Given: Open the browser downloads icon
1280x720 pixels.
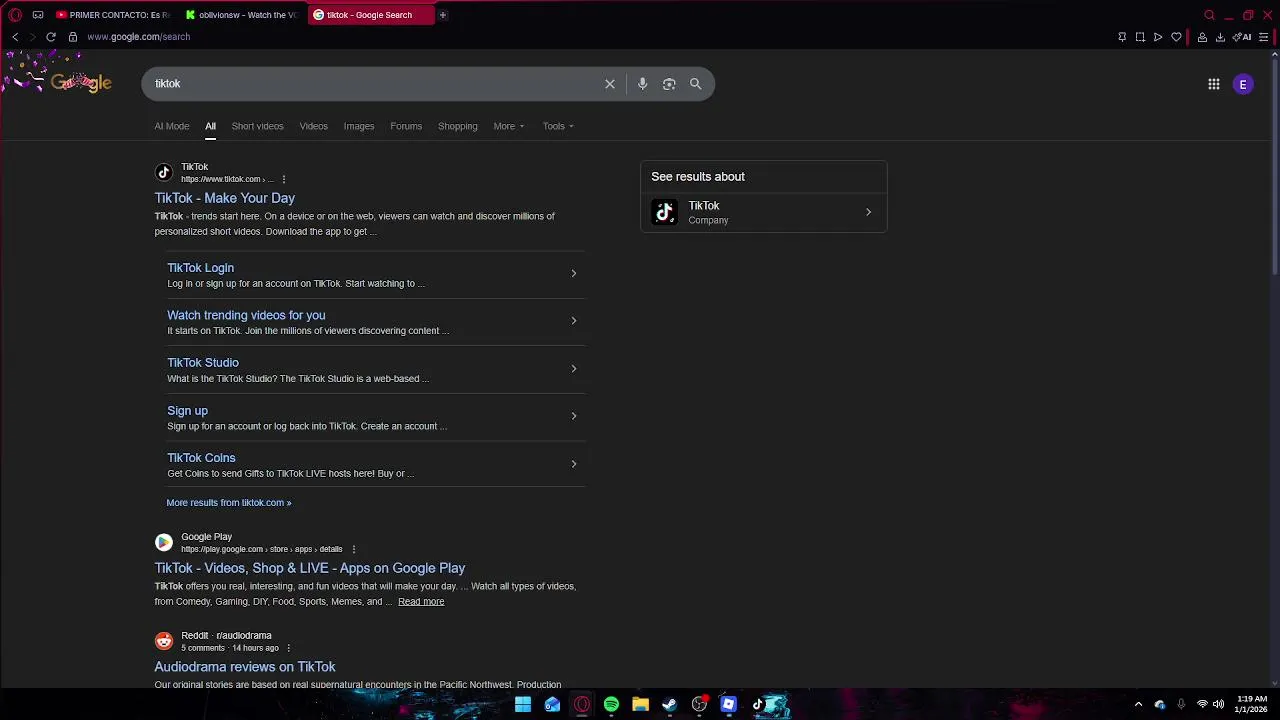Looking at the screenshot, I should point(1220,37).
